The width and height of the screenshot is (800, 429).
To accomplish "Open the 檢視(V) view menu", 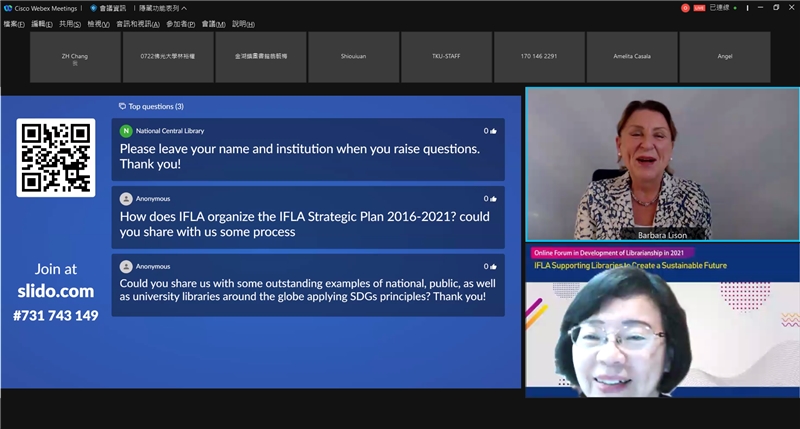I will tap(98, 24).
